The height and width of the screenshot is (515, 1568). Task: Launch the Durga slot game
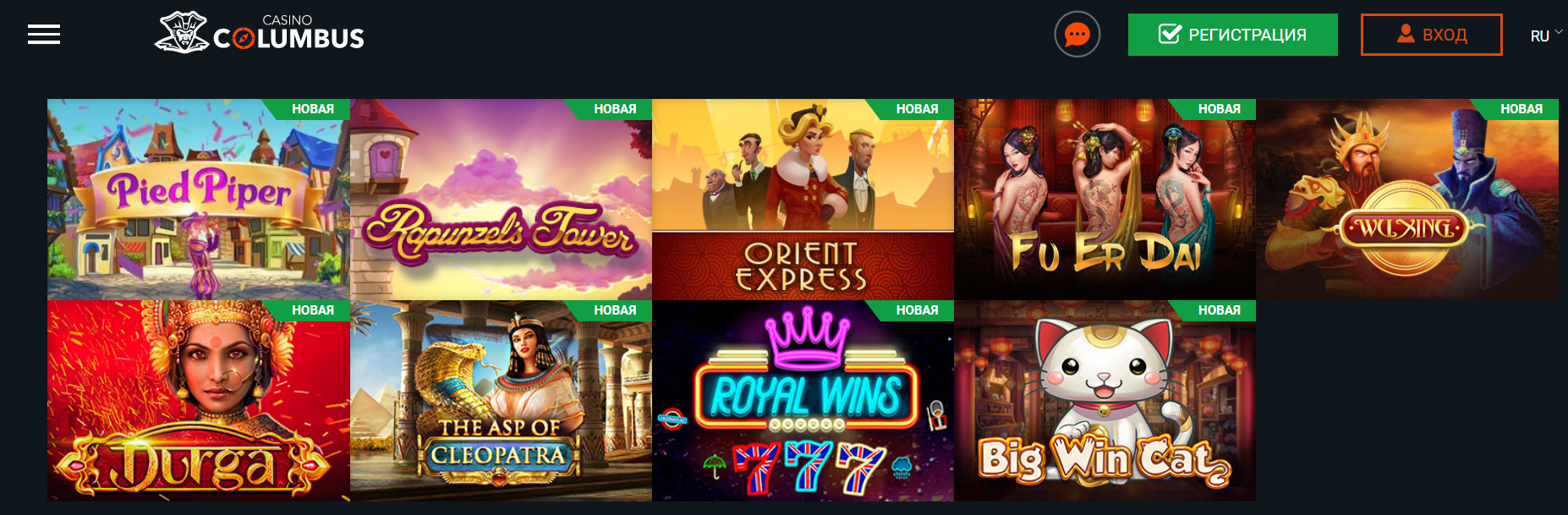(x=199, y=401)
